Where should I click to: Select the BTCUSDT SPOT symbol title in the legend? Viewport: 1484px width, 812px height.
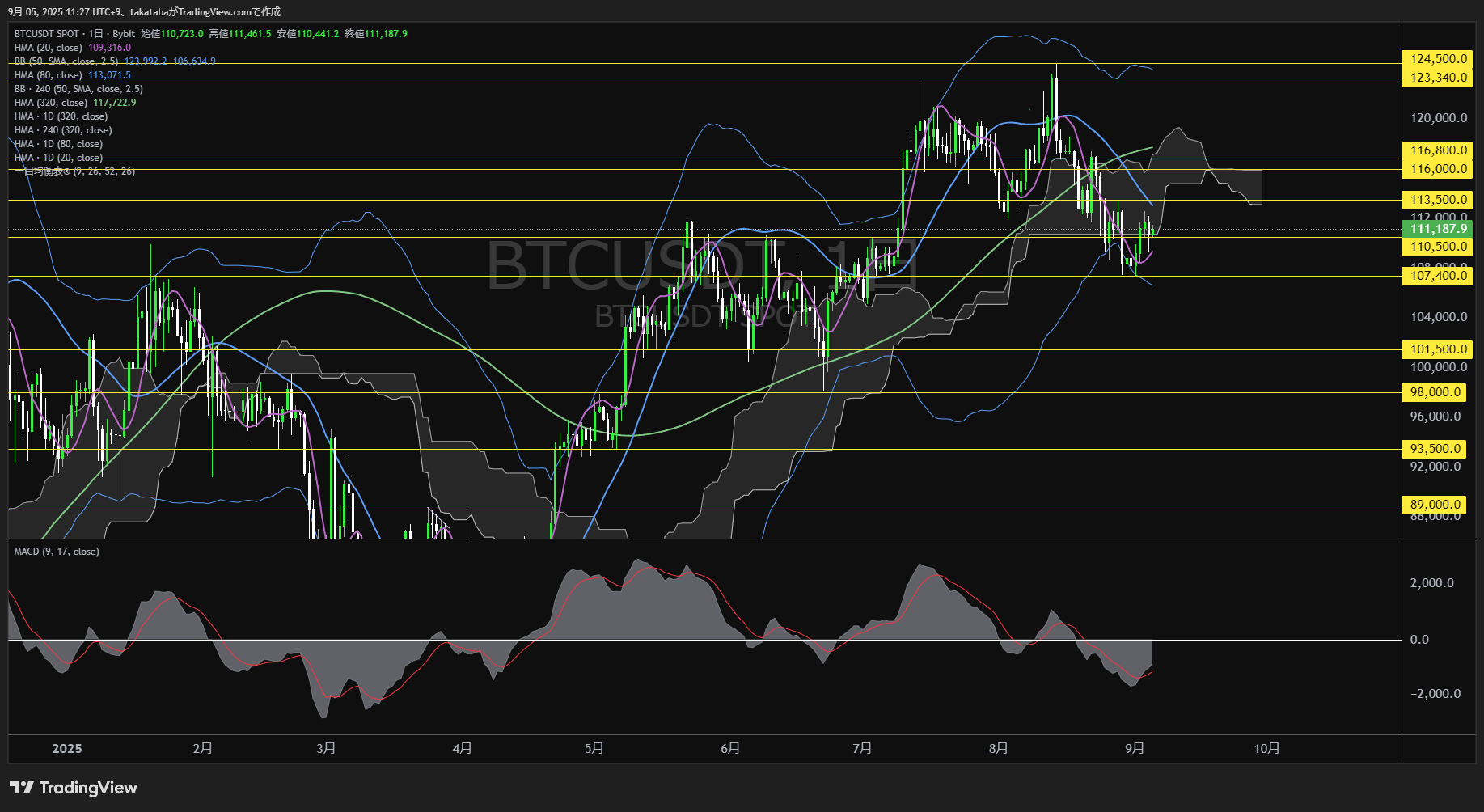pos(46,34)
